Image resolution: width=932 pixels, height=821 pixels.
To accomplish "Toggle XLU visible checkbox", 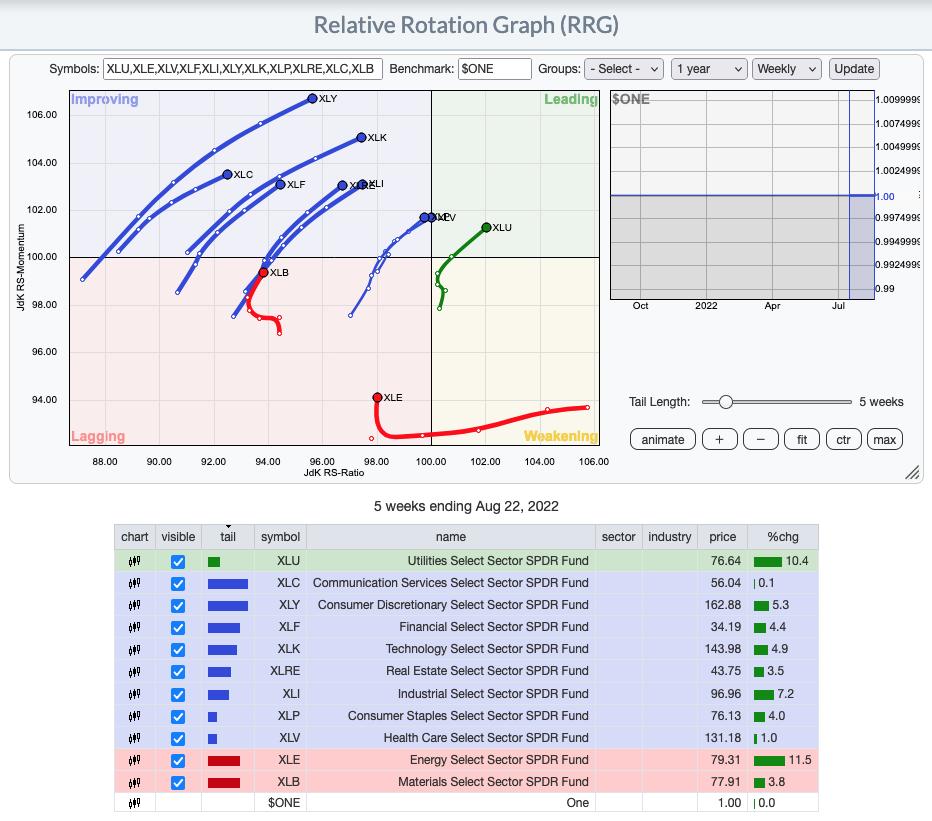I will pos(178,561).
